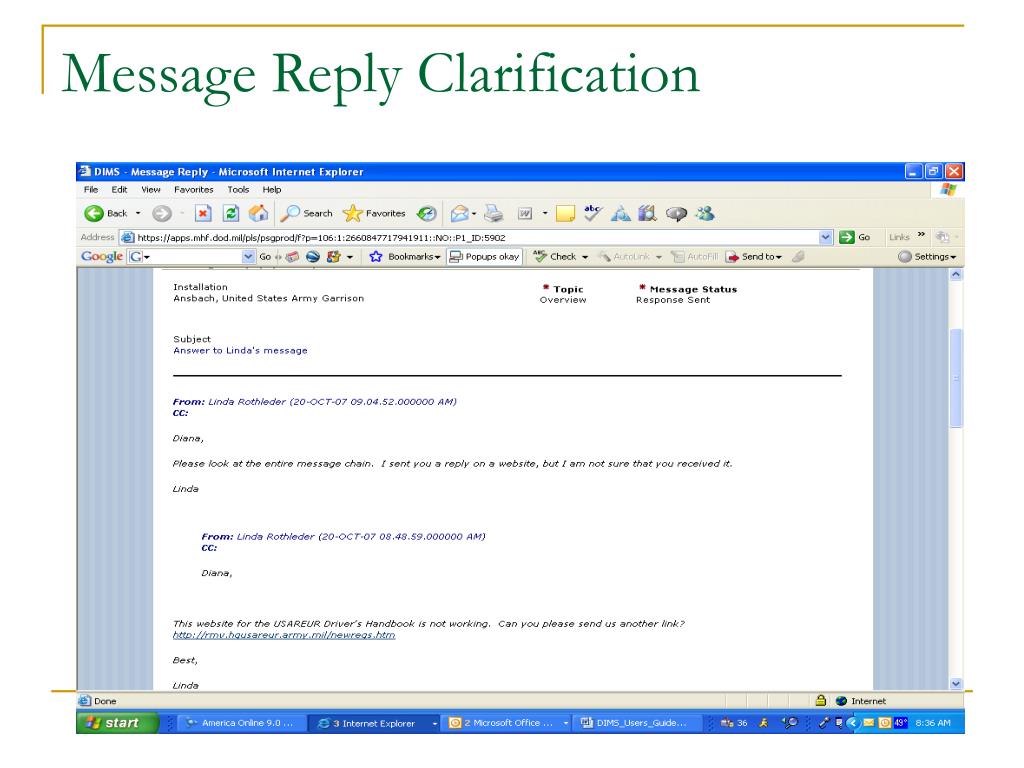1024x768 pixels.
Task: Toggle the Popups okay blocker button
Action: tap(485, 256)
